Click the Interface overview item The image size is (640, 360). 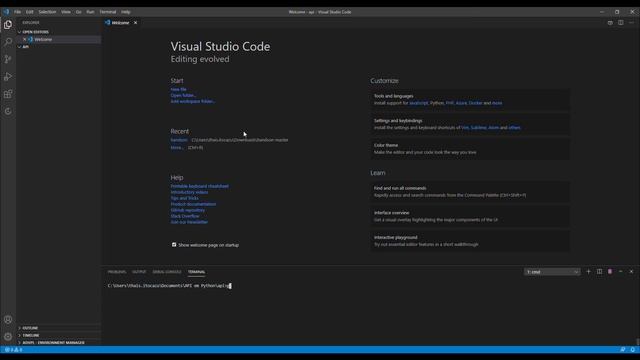click(470, 216)
